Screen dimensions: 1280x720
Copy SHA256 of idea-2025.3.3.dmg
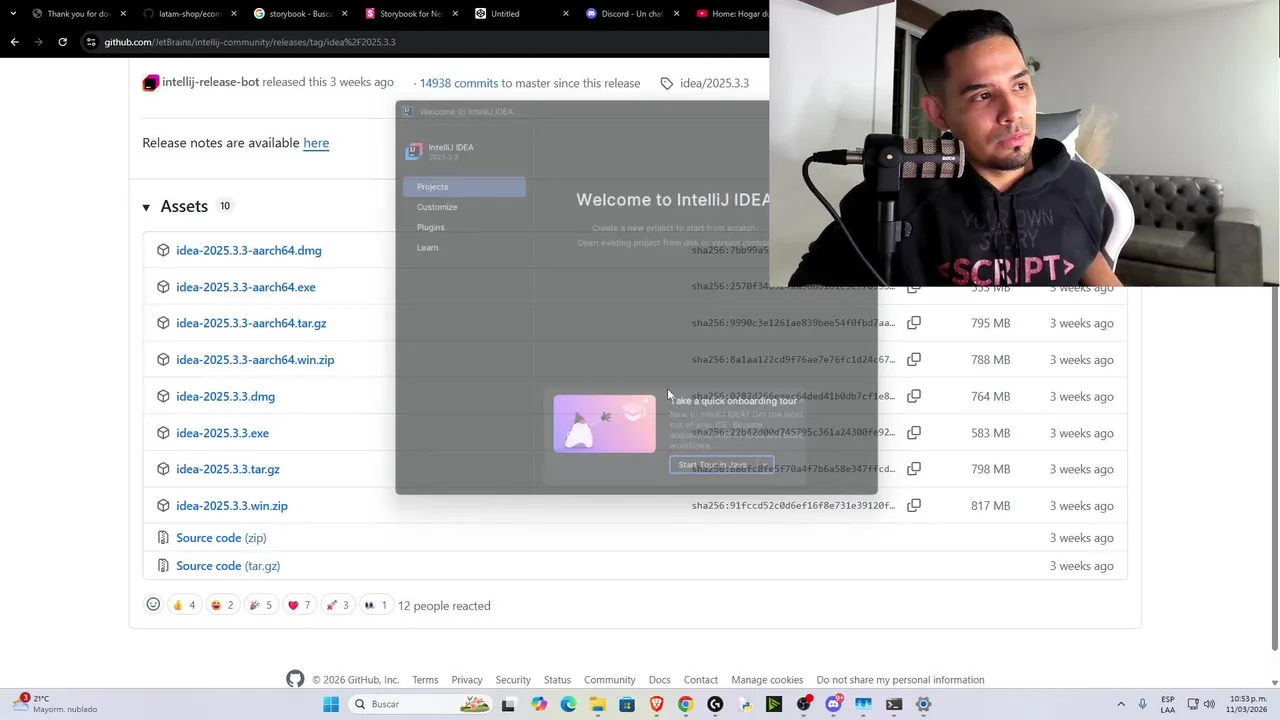click(x=914, y=396)
